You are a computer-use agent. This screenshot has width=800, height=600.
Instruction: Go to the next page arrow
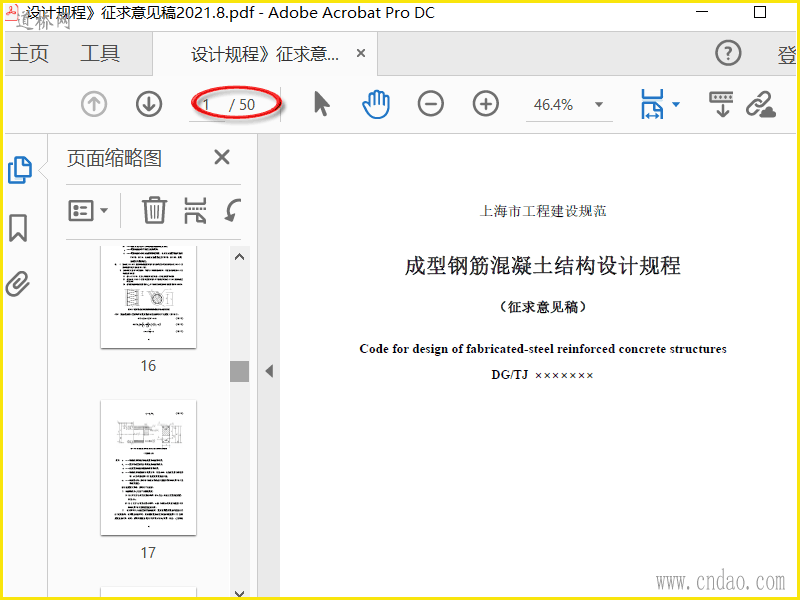tap(148, 104)
